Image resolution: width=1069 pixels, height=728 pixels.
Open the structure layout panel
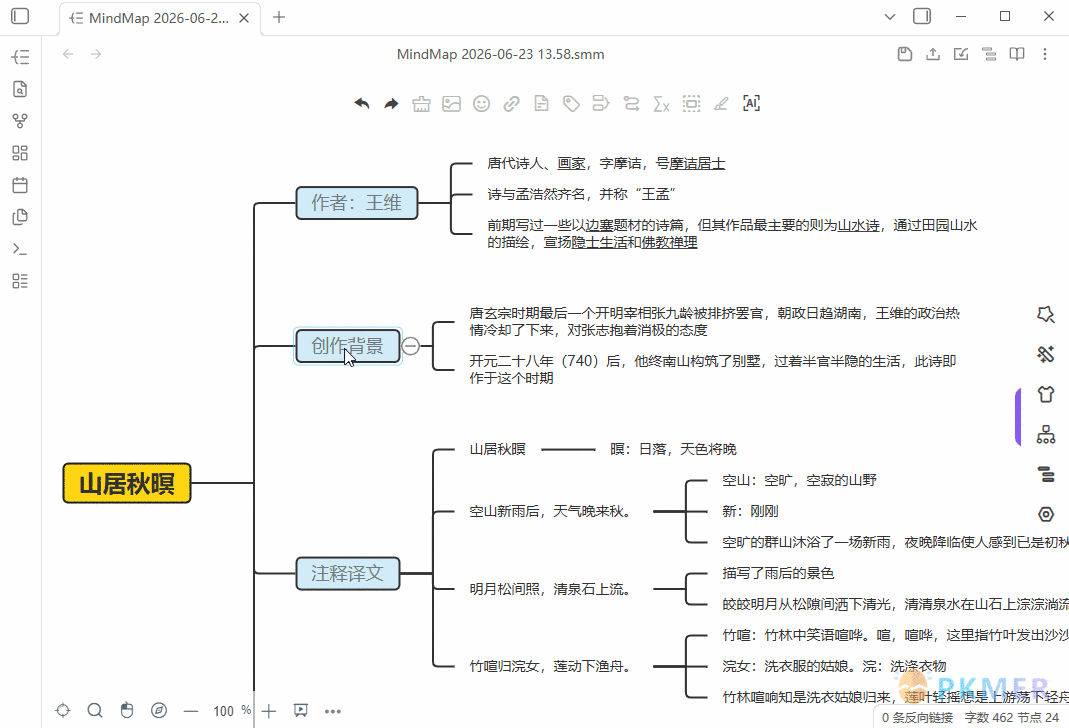coord(1046,434)
